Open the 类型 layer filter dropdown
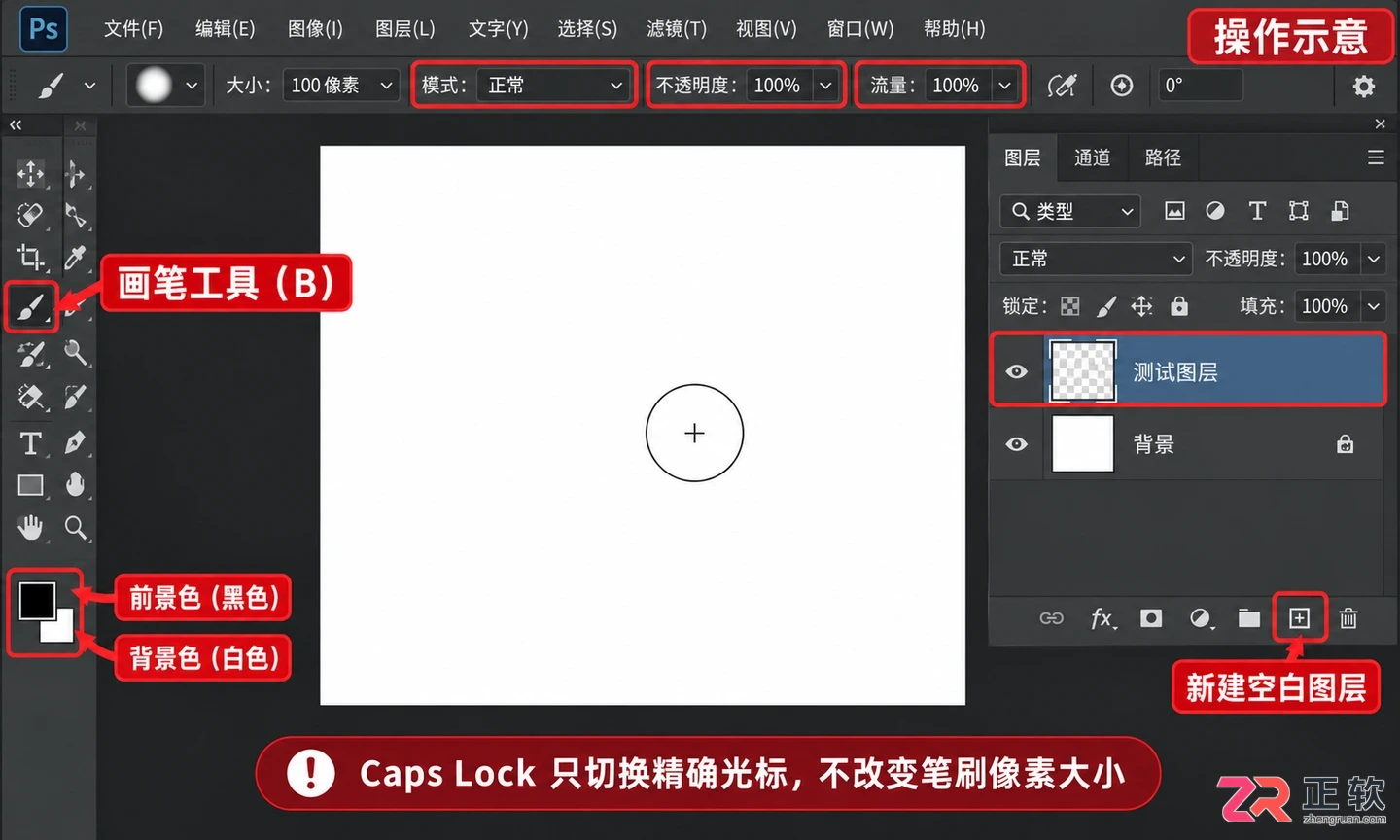The image size is (1400, 840). (x=1070, y=211)
